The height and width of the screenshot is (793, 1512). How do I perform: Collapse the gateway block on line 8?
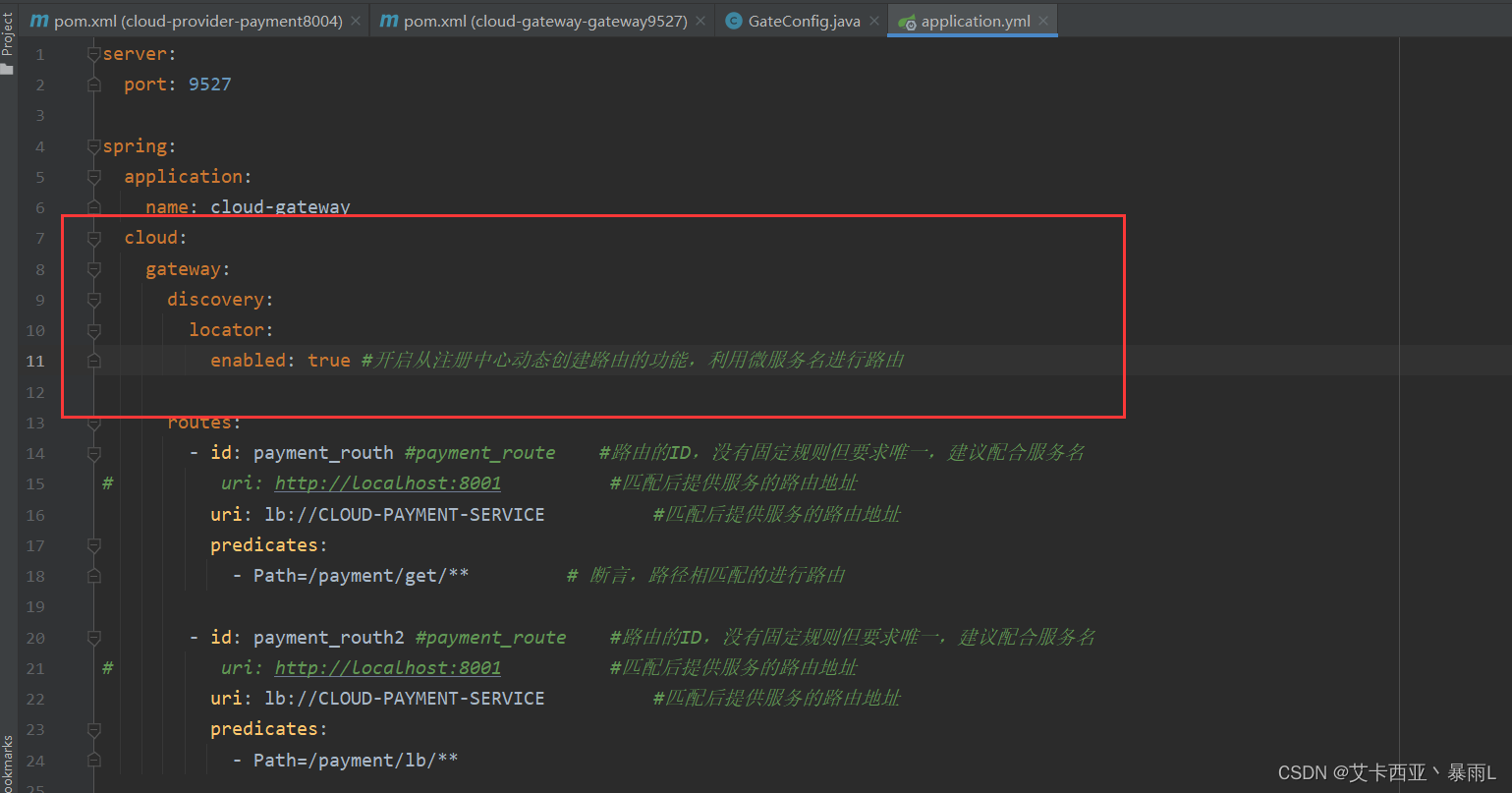coord(94,269)
